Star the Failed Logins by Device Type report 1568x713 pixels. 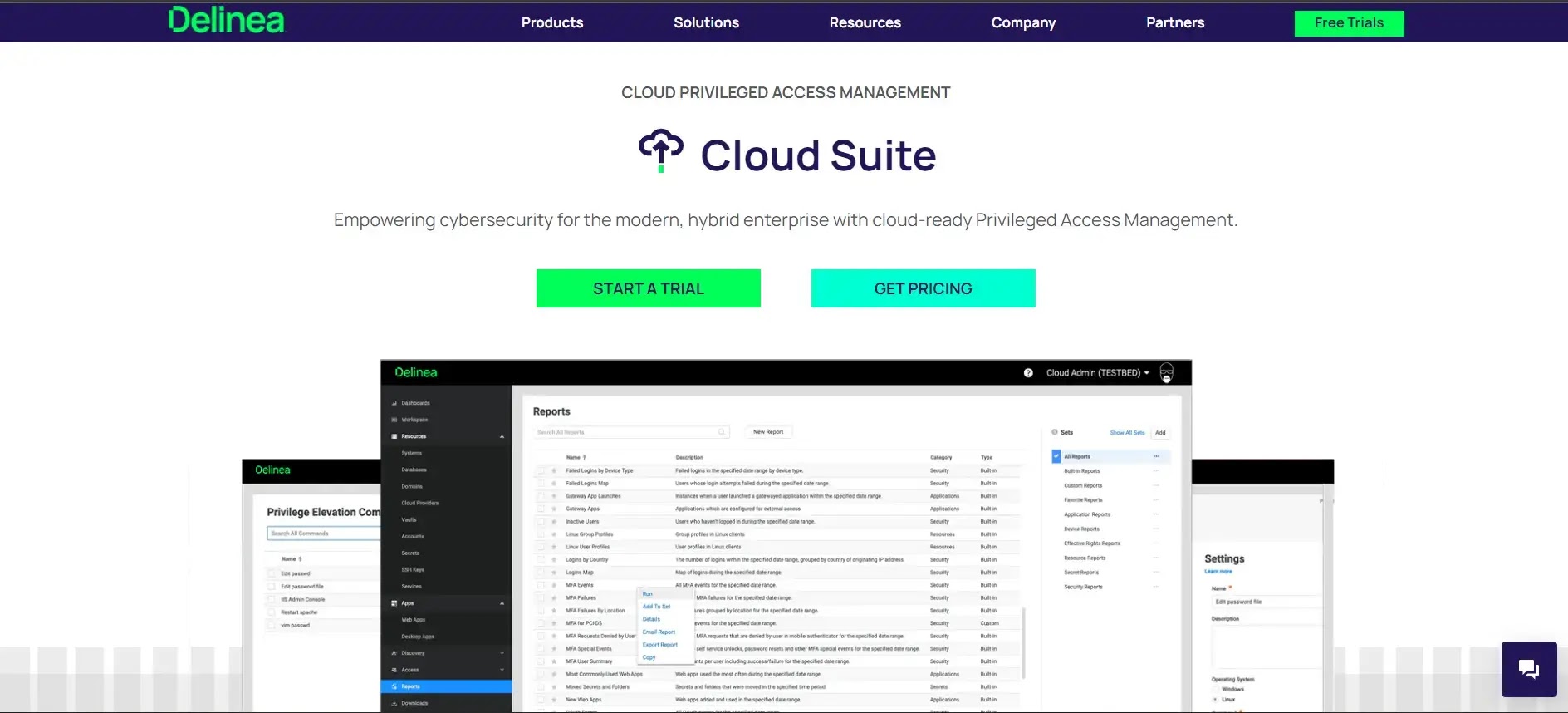[x=554, y=470]
